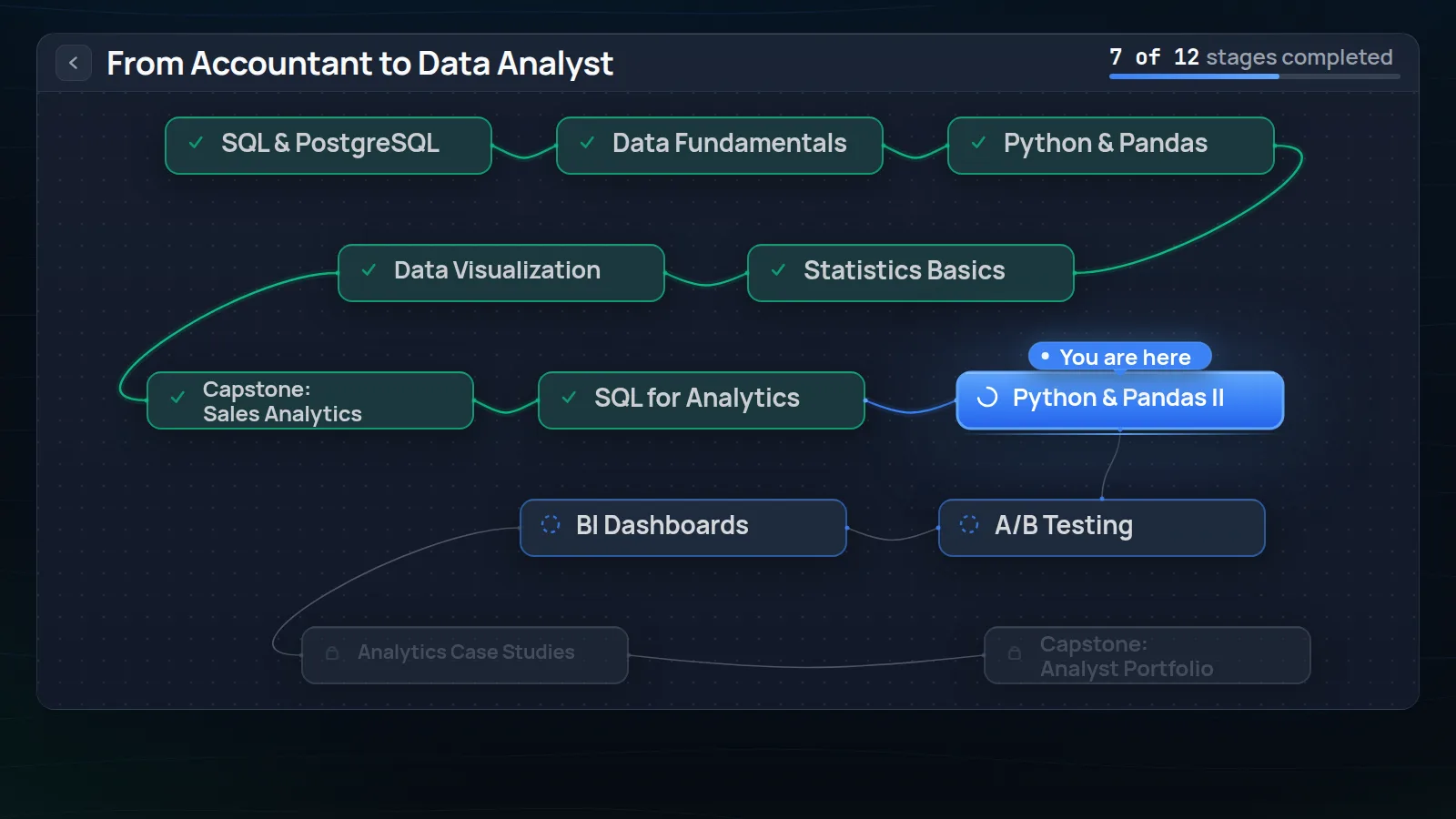Click locked Capstone: Analyst Portfolio stage
This screenshot has height=819, width=1456.
pos(1148,655)
